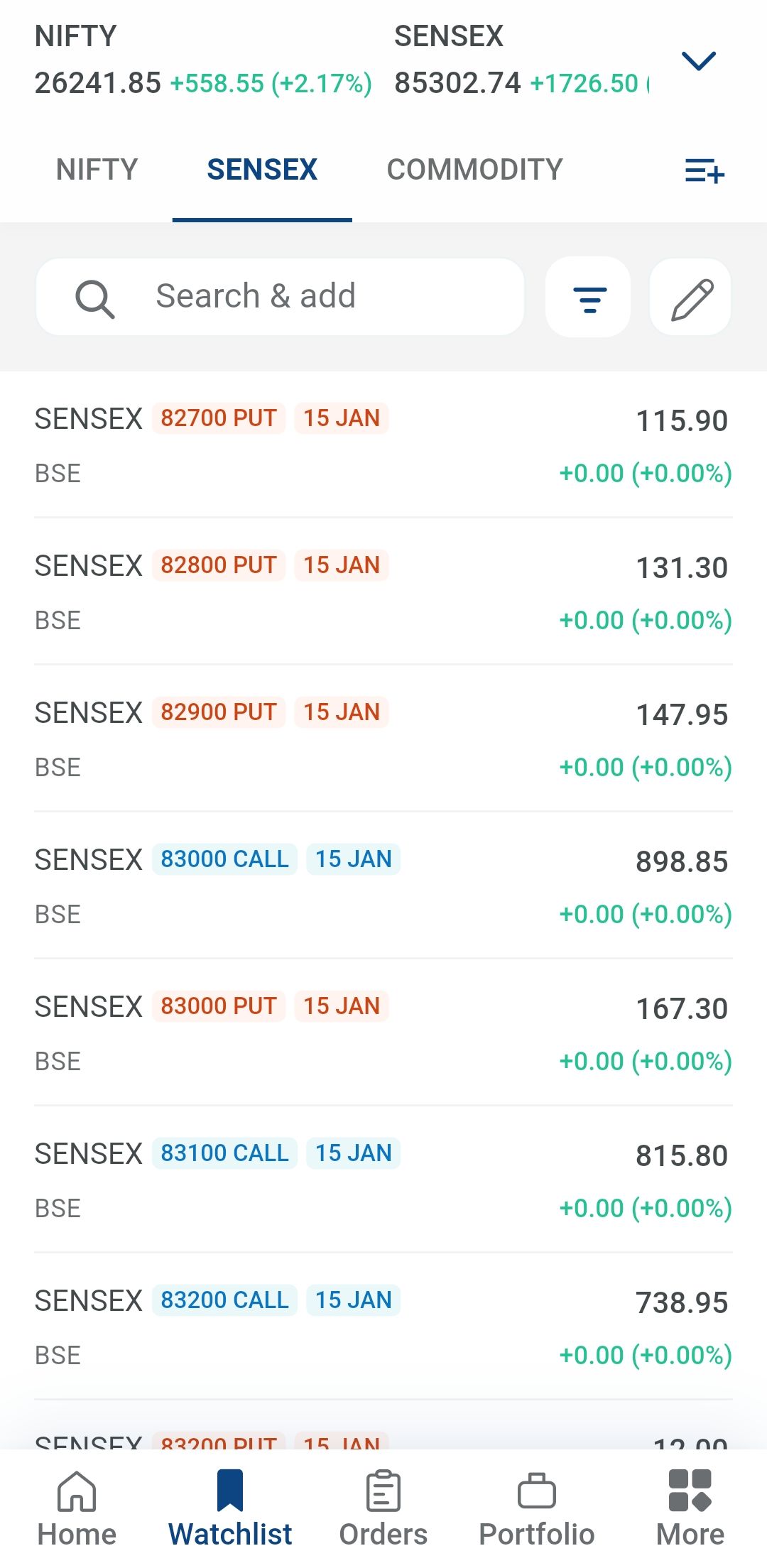
Task: Open the More grid icon
Action: 690,1491
